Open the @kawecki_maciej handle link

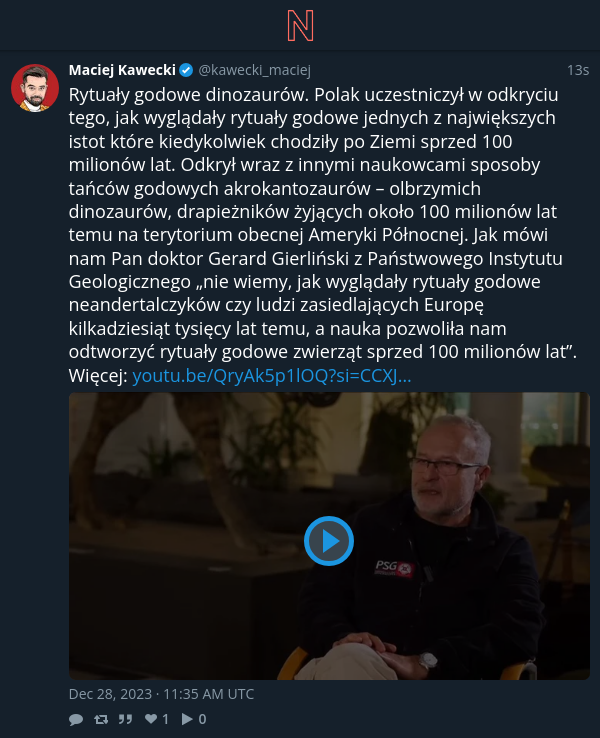(255, 70)
